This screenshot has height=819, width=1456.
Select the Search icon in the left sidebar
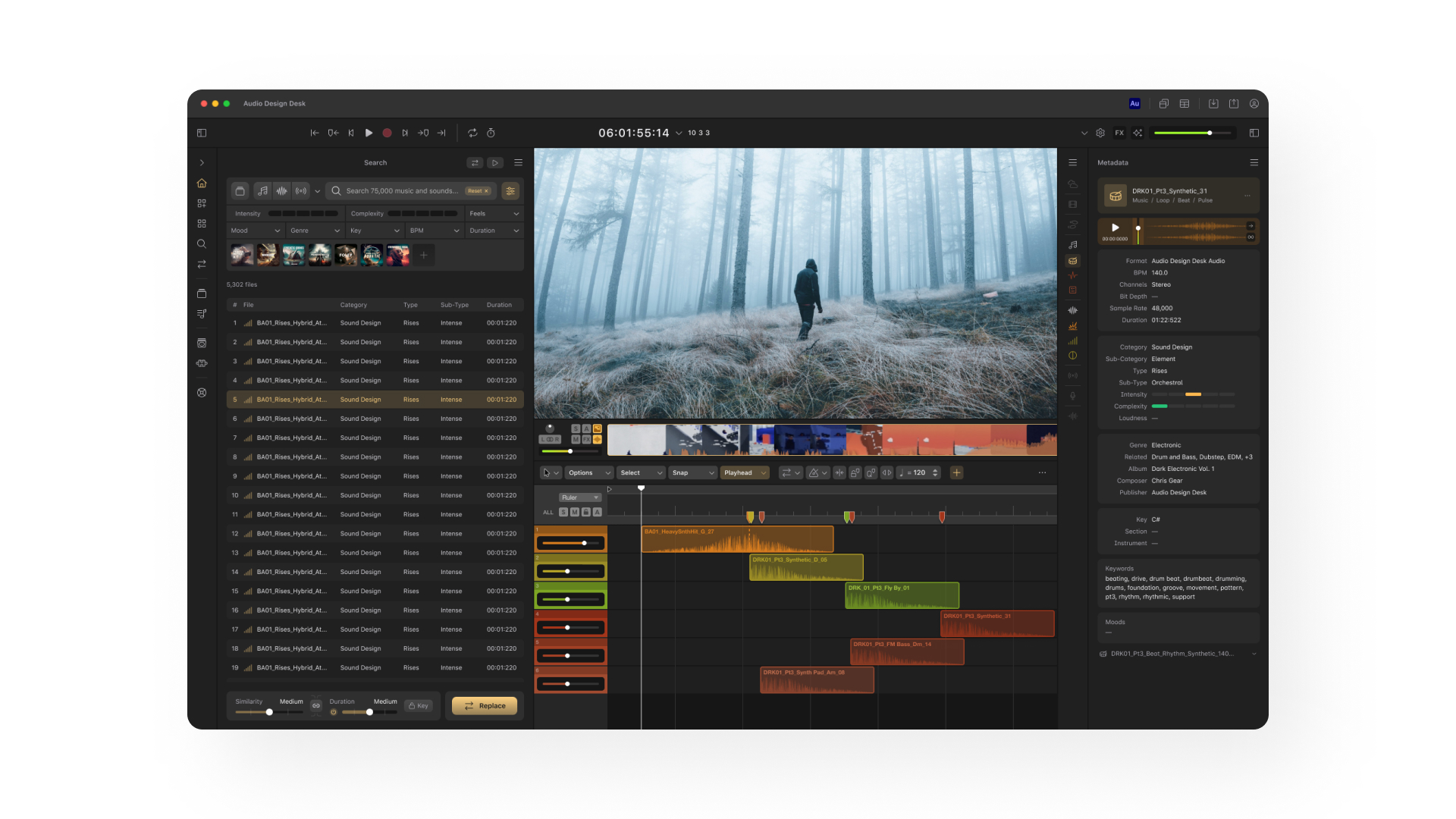pos(202,243)
